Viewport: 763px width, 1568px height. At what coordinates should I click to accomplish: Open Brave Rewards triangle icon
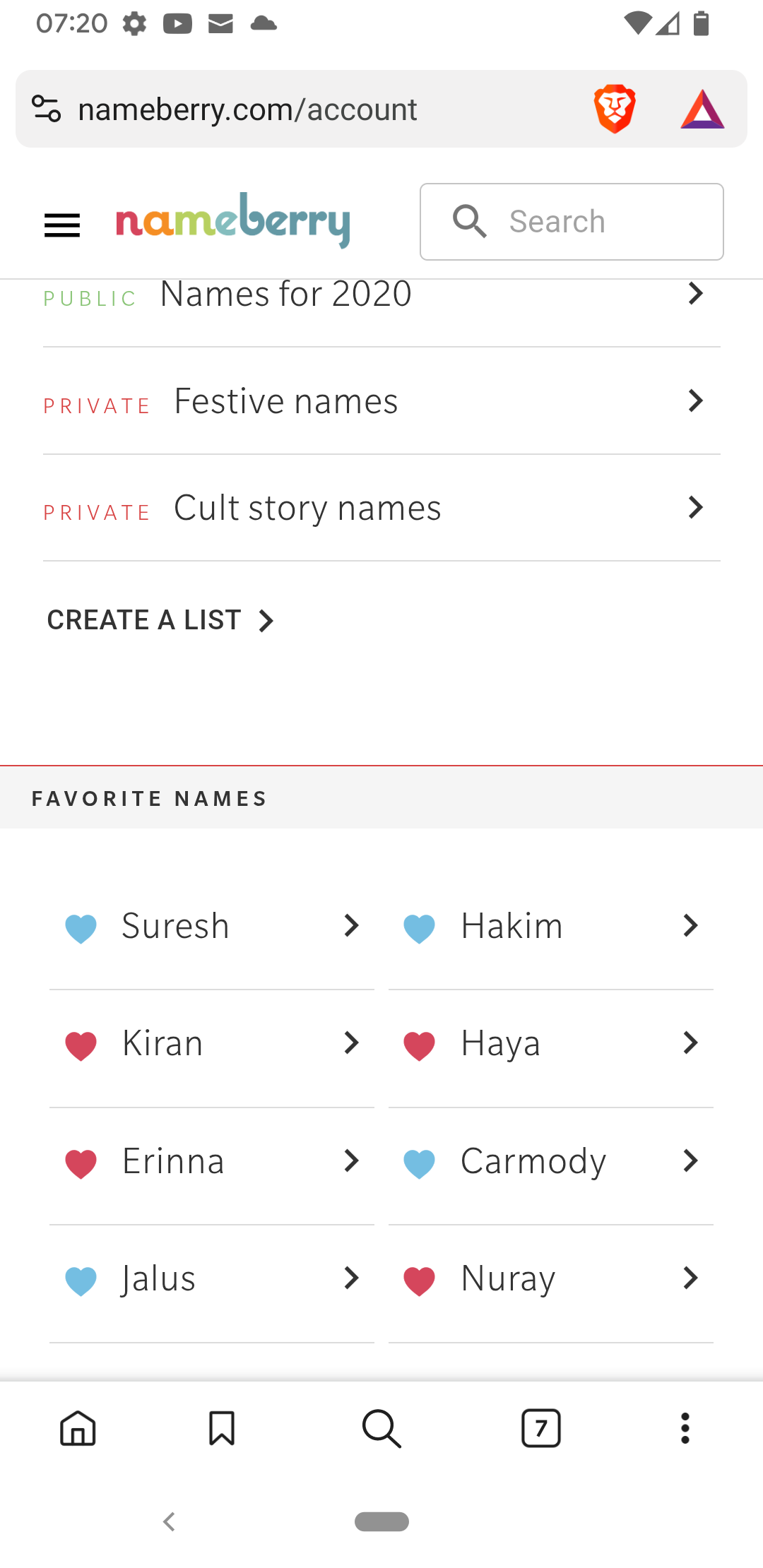[x=702, y=109]
